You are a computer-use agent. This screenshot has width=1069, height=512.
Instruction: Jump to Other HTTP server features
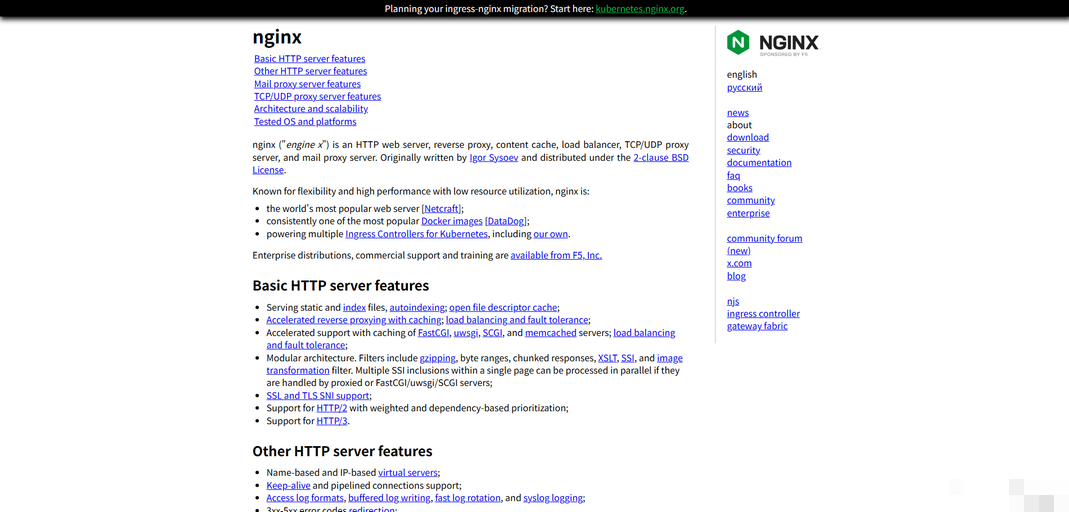pyautogui.click(x=310, y=71)
